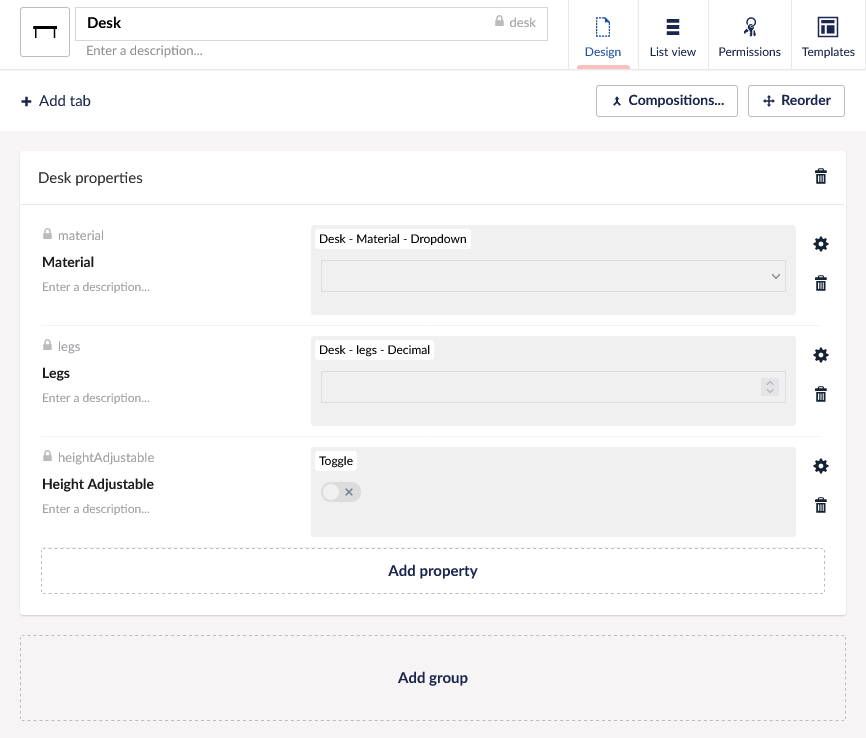This screenshot has width=866, height=738.
Task: Click the Legs decimal stepper arrows
Action: [x=769, y=387]
